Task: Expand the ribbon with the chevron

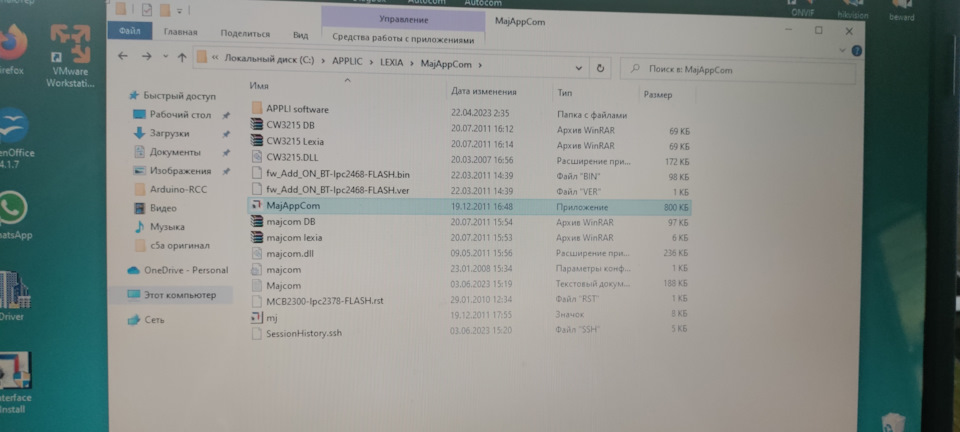Action: coord(844,50)
